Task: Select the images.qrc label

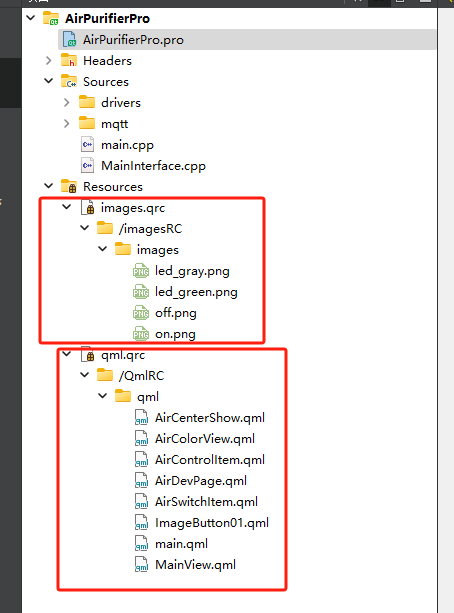Action: tap(133, 208)
